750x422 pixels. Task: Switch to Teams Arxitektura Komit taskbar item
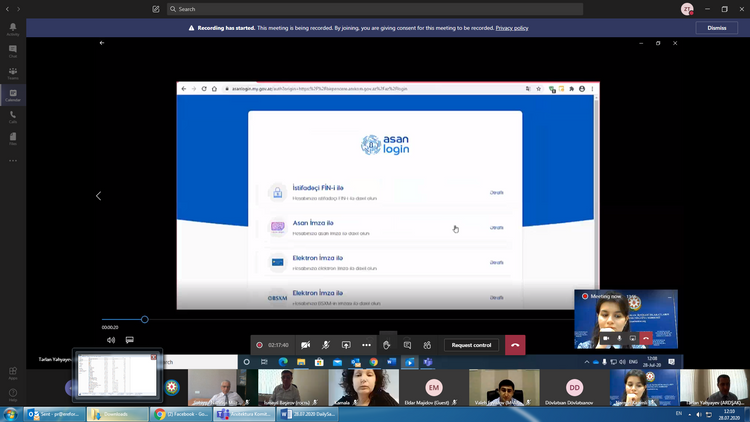tap(244, 414)
